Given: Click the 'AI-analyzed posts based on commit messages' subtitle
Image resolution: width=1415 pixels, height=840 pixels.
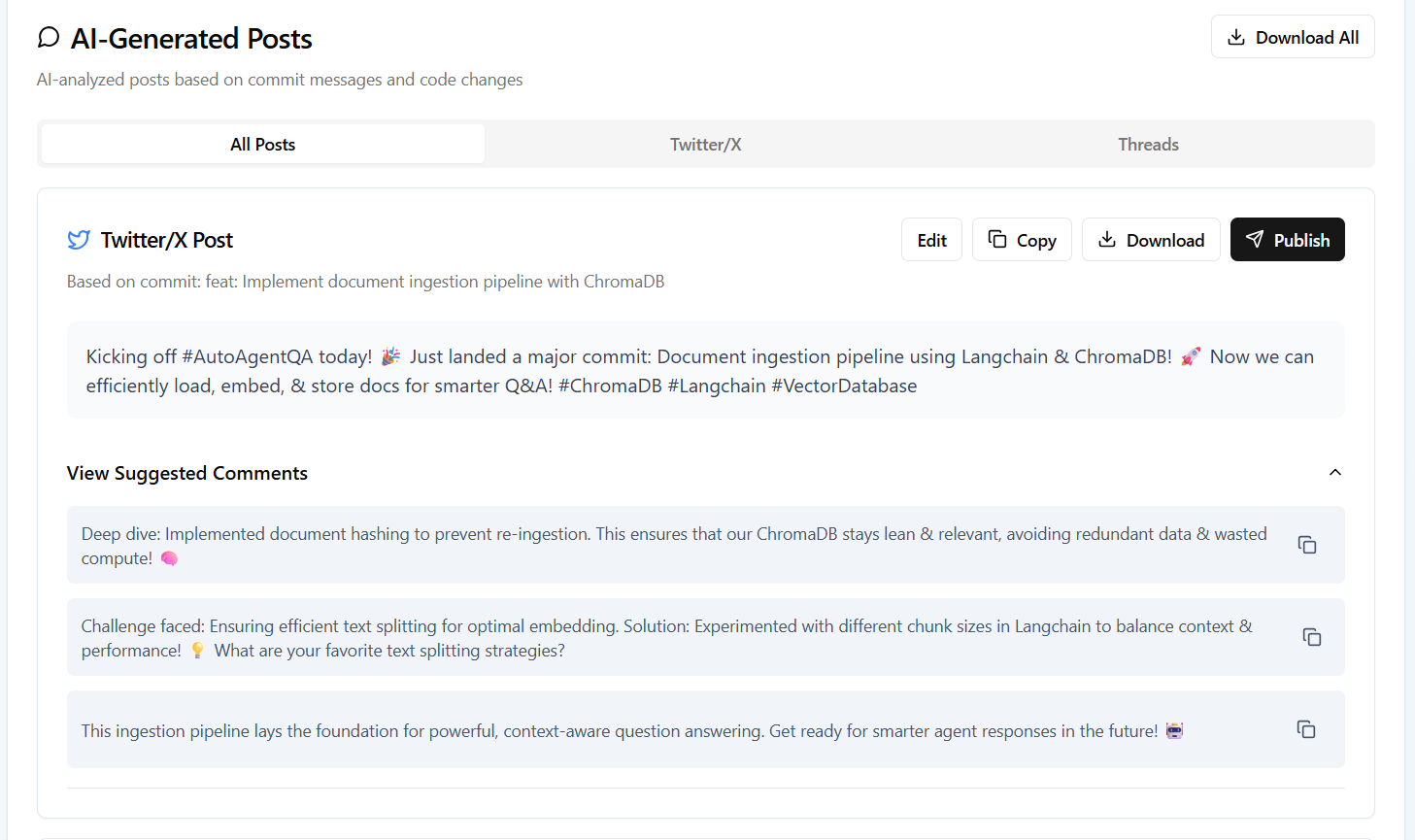Looking at the screenshot, I should pyautogui.click(x=280, y=80).
